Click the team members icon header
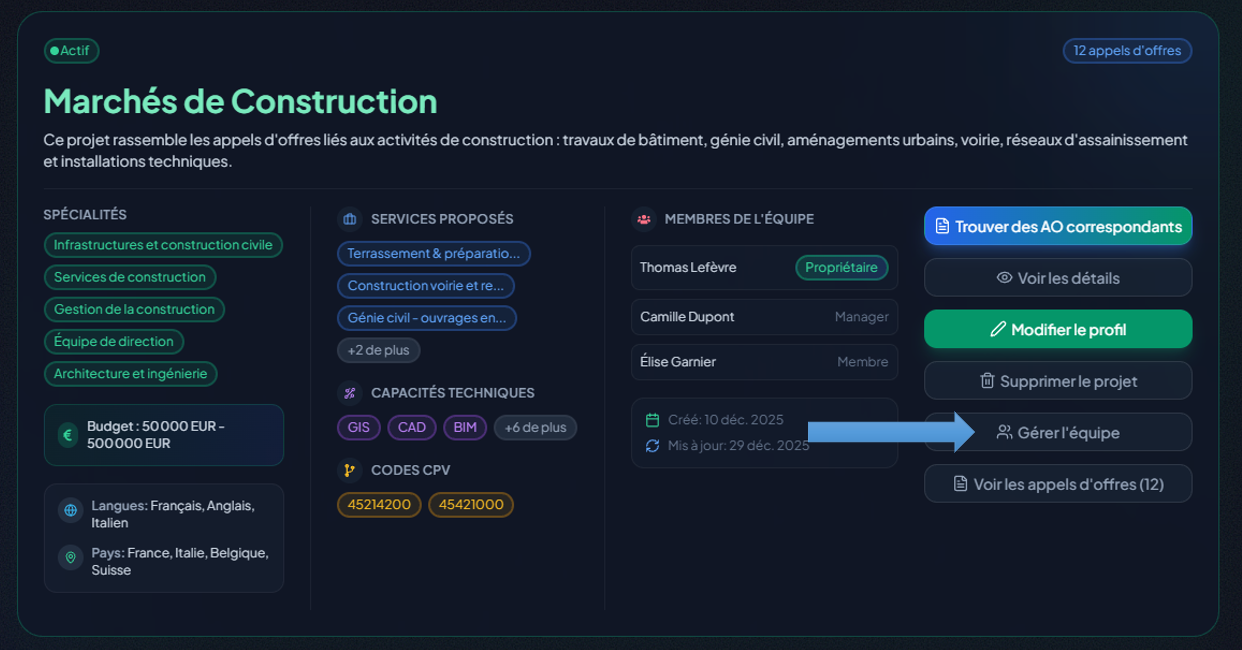 (x=644, y=219)
